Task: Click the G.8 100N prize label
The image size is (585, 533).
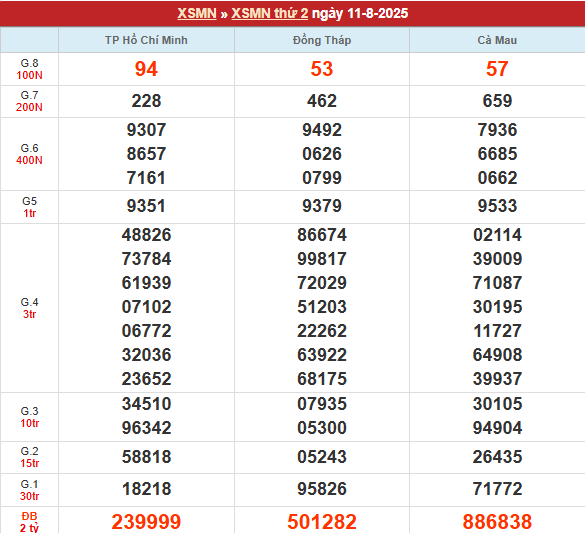Action: click(x=29, y=69)
